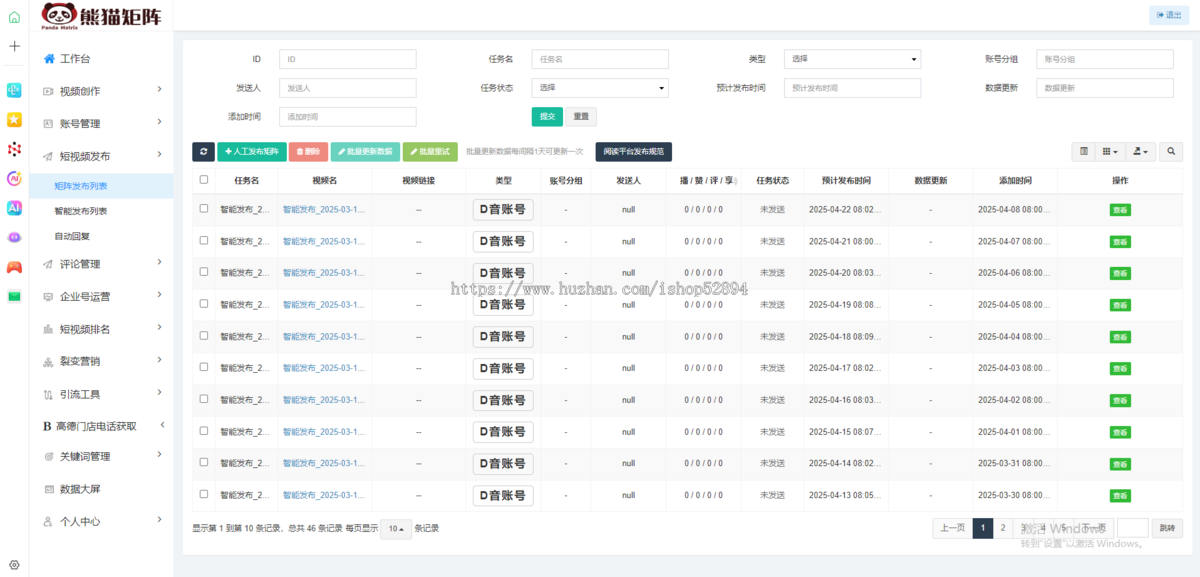This screenshot has width=1200, height=577.
Task: Click the 账号分组 input field
Action: point(1105,59)
